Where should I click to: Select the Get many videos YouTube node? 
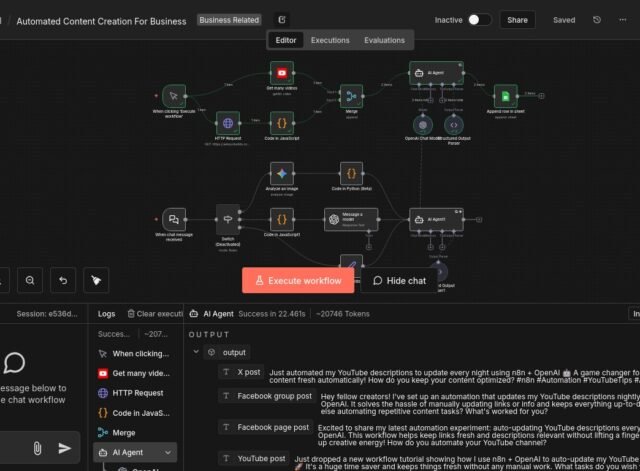(x=282, y=73)
